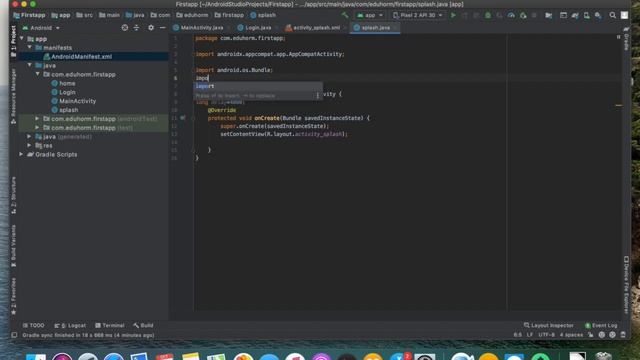Image resolution: width=640 pixels, height=360 pixels.
Task: Expand com.eduhorm.firstapp (test) package
Action: (38, 127)
